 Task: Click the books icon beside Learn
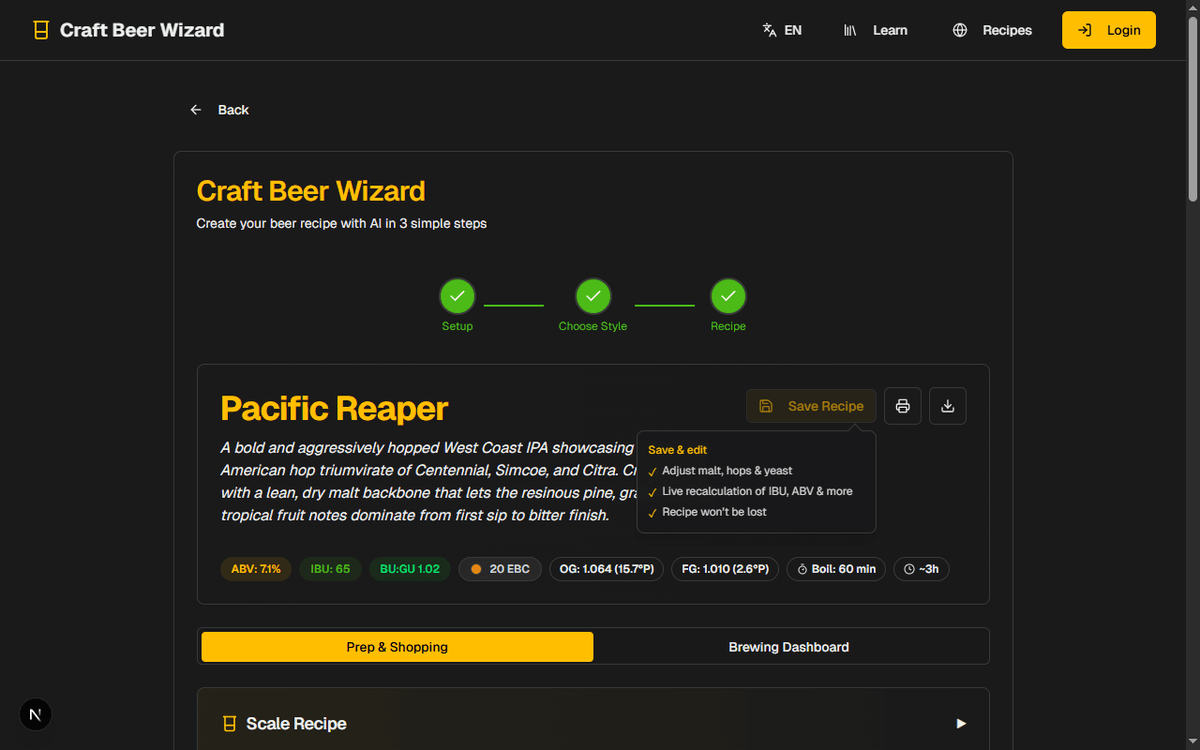pyautogui.click(x=850, y=30)
